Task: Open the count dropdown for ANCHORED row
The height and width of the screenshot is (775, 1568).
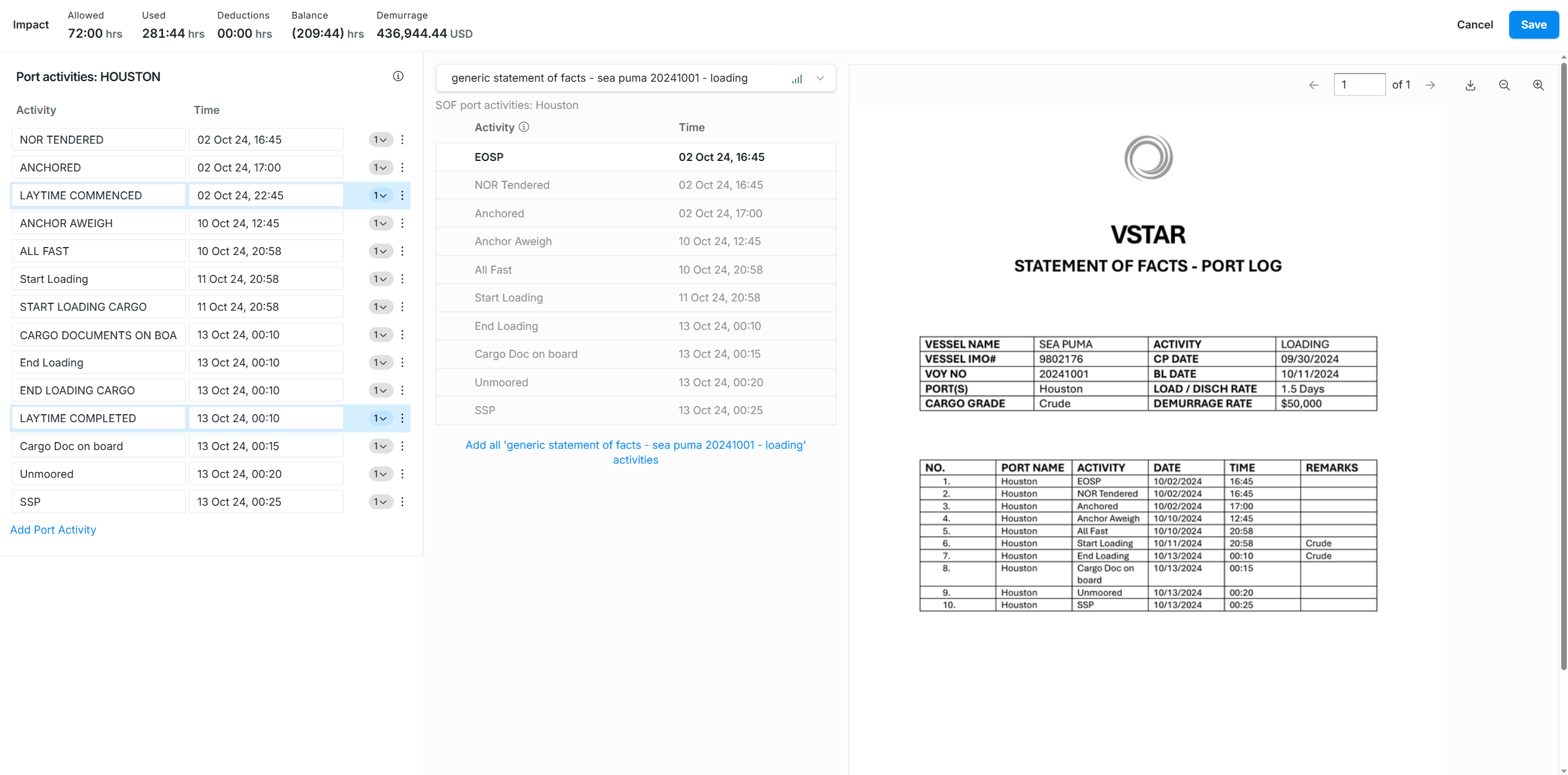Action: coord(380,167)
